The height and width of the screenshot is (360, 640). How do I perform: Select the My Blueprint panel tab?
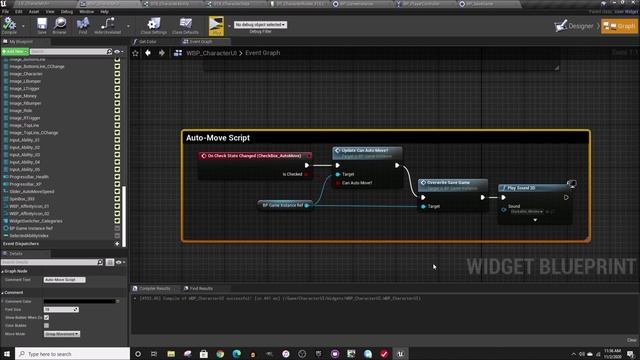[x=20, y=42]
